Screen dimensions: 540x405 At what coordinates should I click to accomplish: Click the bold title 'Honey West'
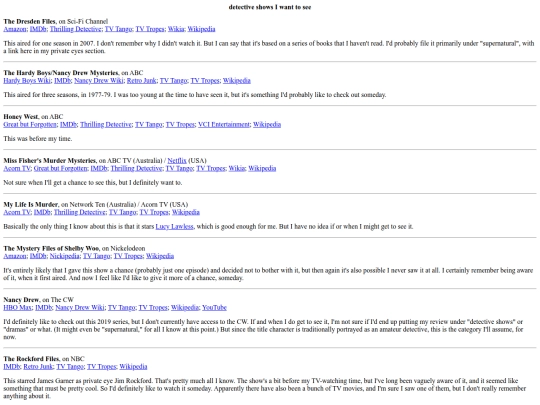point(21,117)
